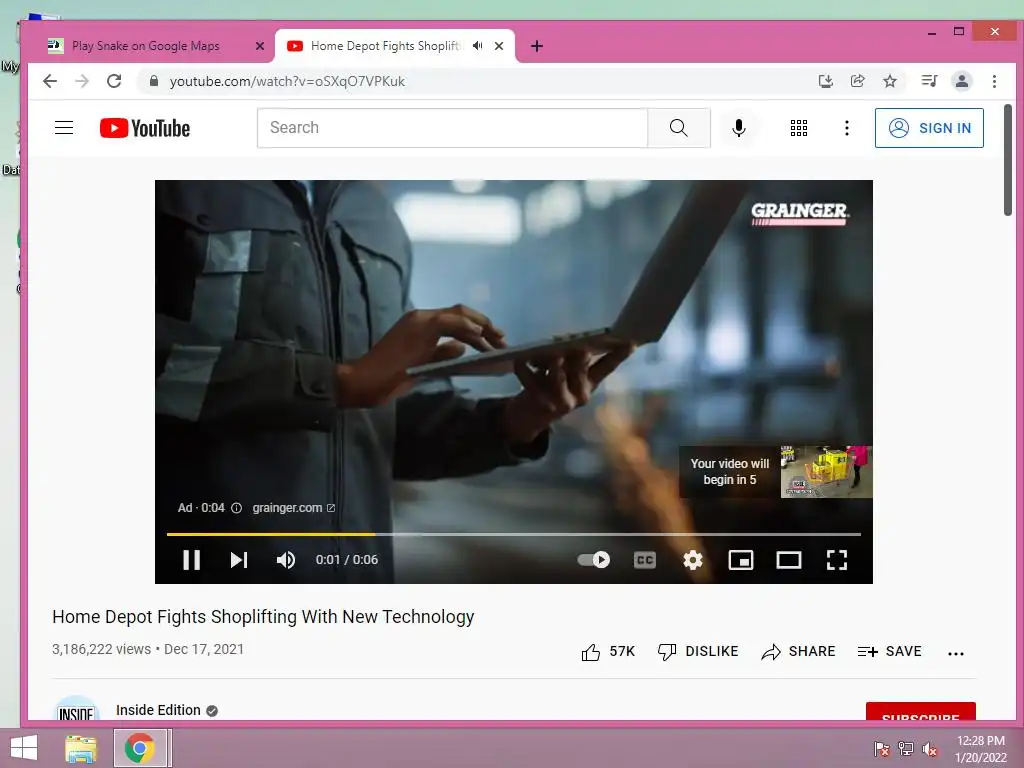Open Chrome three-dot menu
The image size is (1024, 768).
[994, 81]
